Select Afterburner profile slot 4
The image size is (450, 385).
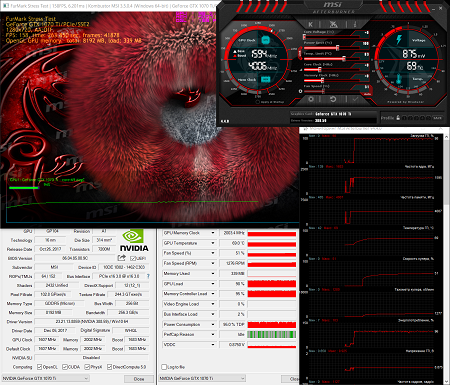point(423,118)
